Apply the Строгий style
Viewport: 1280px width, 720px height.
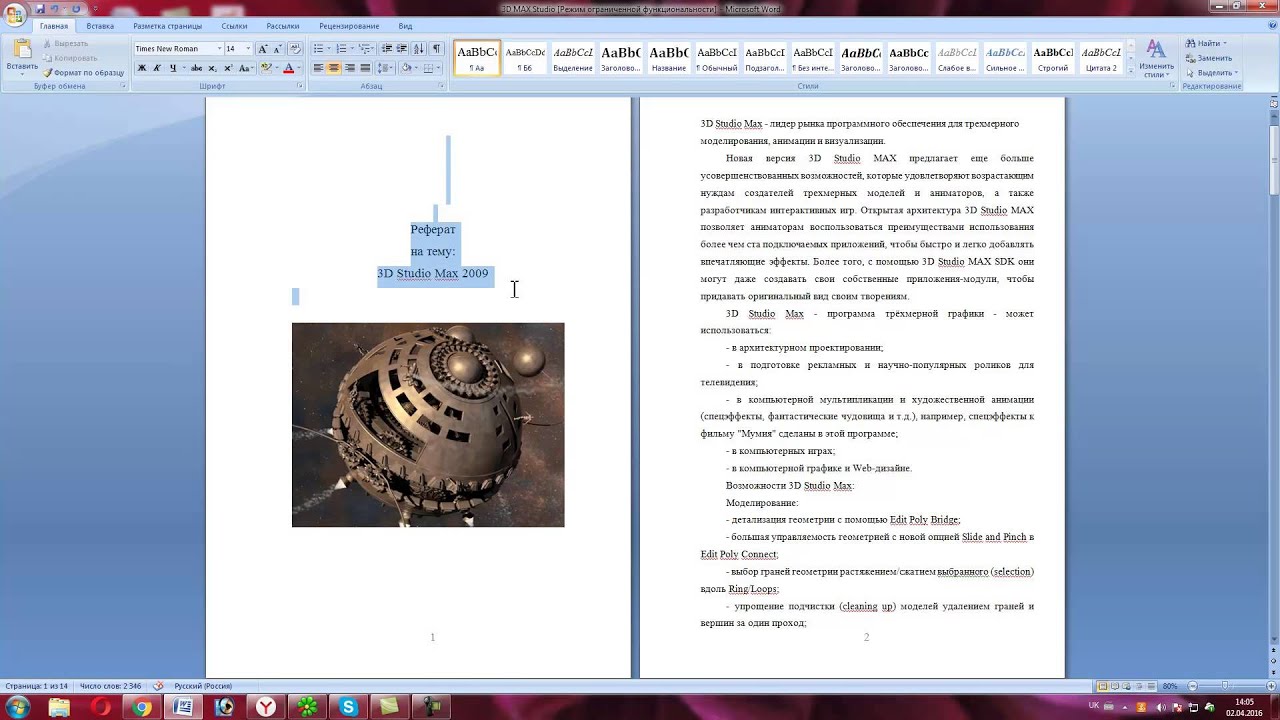pos(1053,58)
